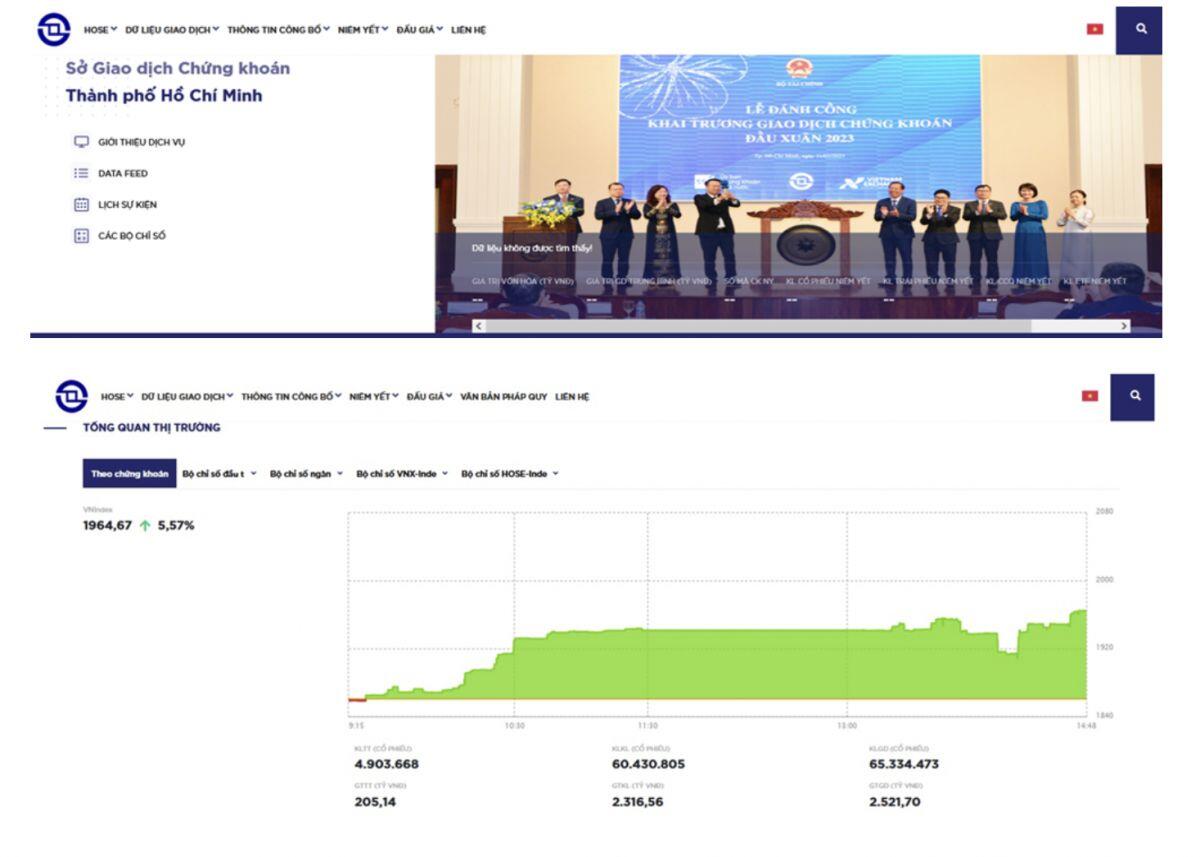Open the Bộ chỉ số ngàn tab dropdown
Image resolution: width=1200 pixels, height=857 pixels.
pos(307,474)
